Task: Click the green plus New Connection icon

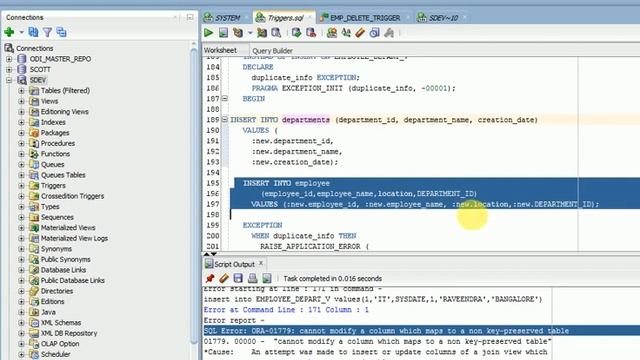Action: 9,32
